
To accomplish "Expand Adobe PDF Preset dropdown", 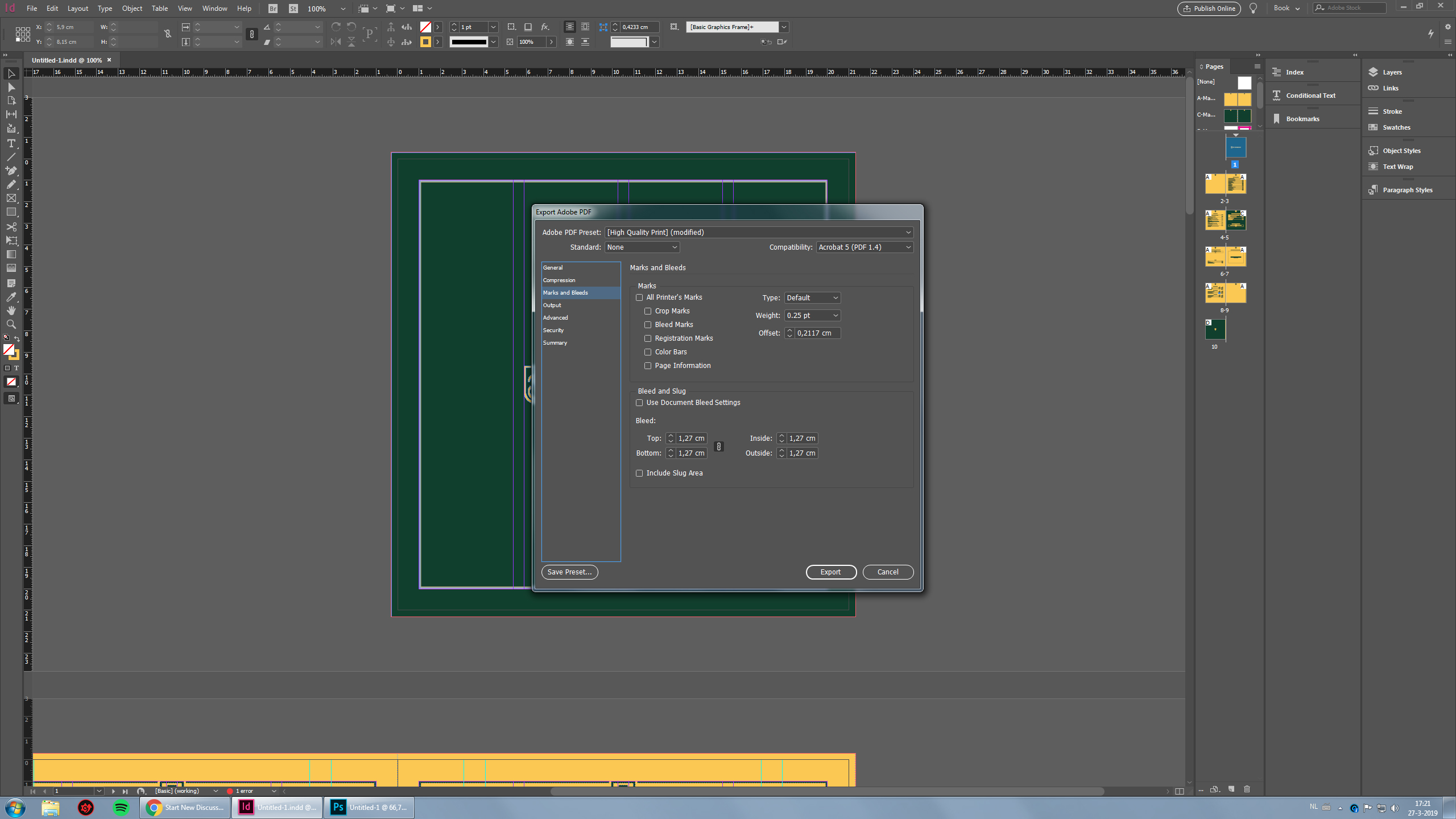I will 907,231.
